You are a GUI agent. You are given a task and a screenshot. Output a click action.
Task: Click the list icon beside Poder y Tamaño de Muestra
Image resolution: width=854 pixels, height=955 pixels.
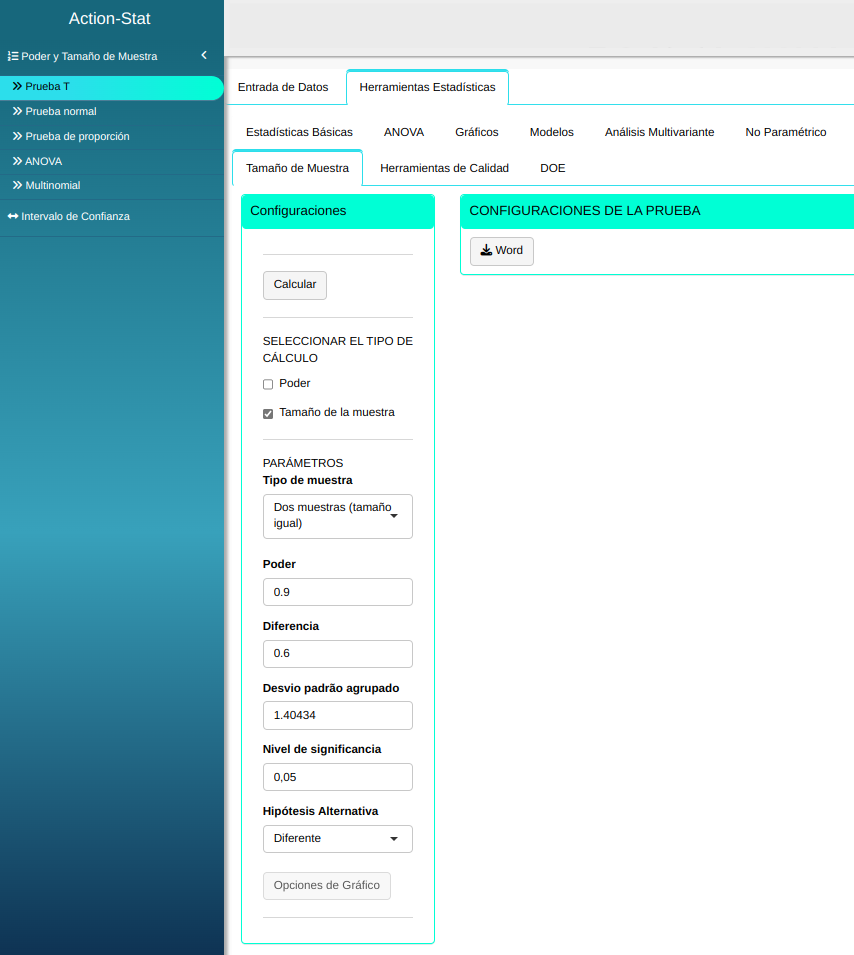pyautogui.click(x=13, y=57)
